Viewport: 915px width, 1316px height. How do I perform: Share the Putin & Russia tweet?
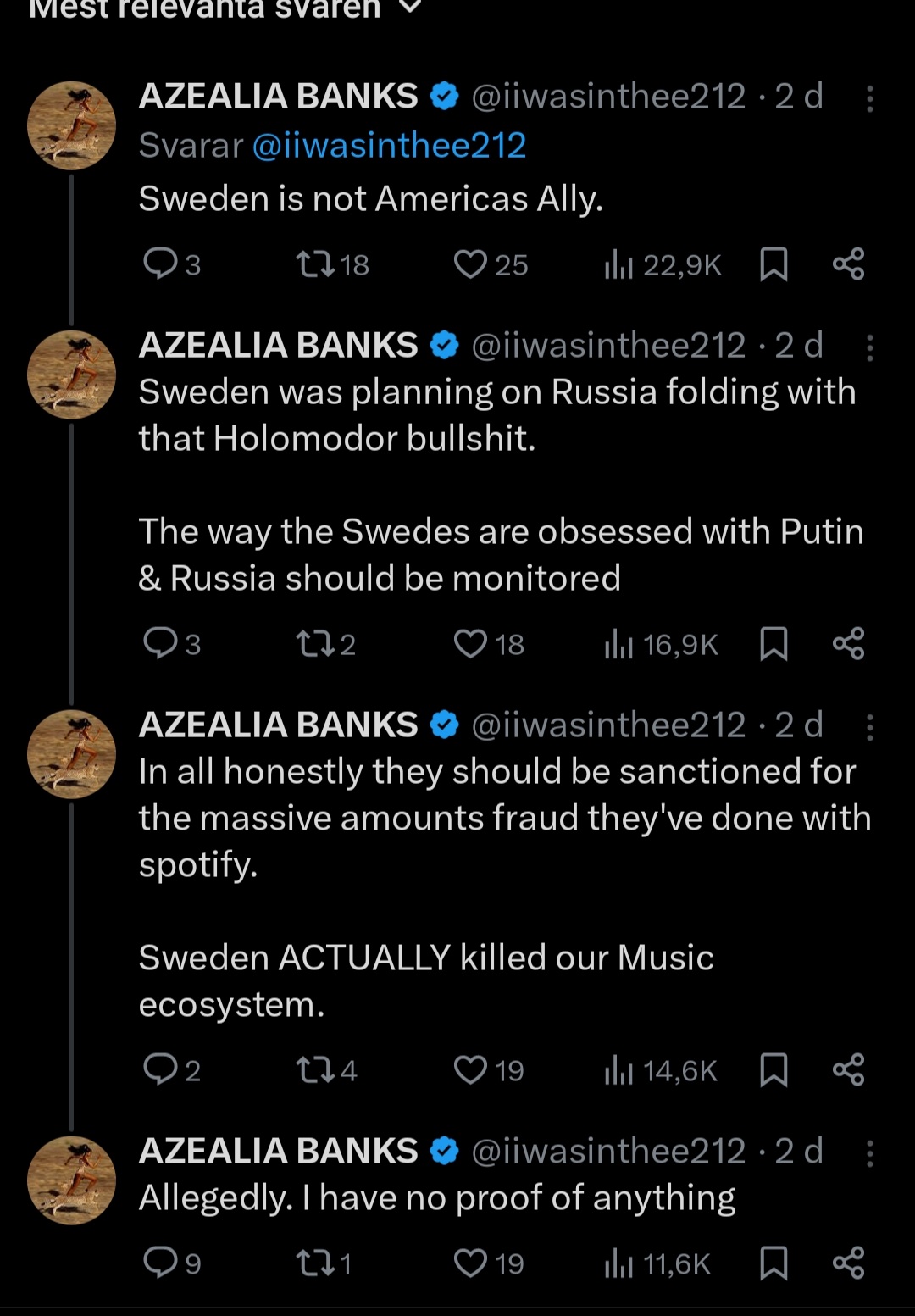pyautogui.click(x=848, y=644)
